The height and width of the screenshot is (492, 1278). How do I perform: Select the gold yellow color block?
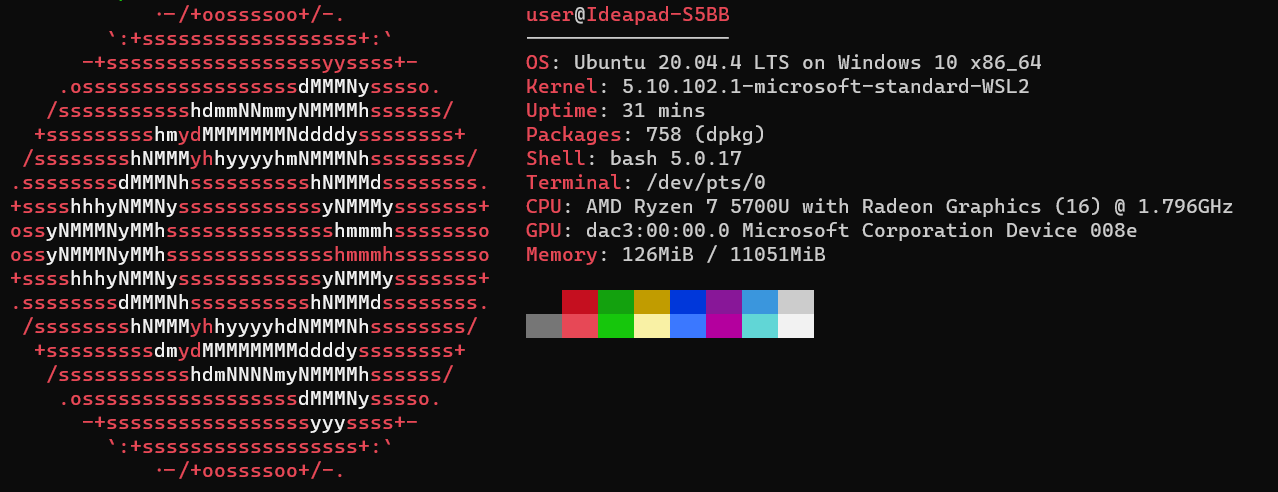pos(652,302)
